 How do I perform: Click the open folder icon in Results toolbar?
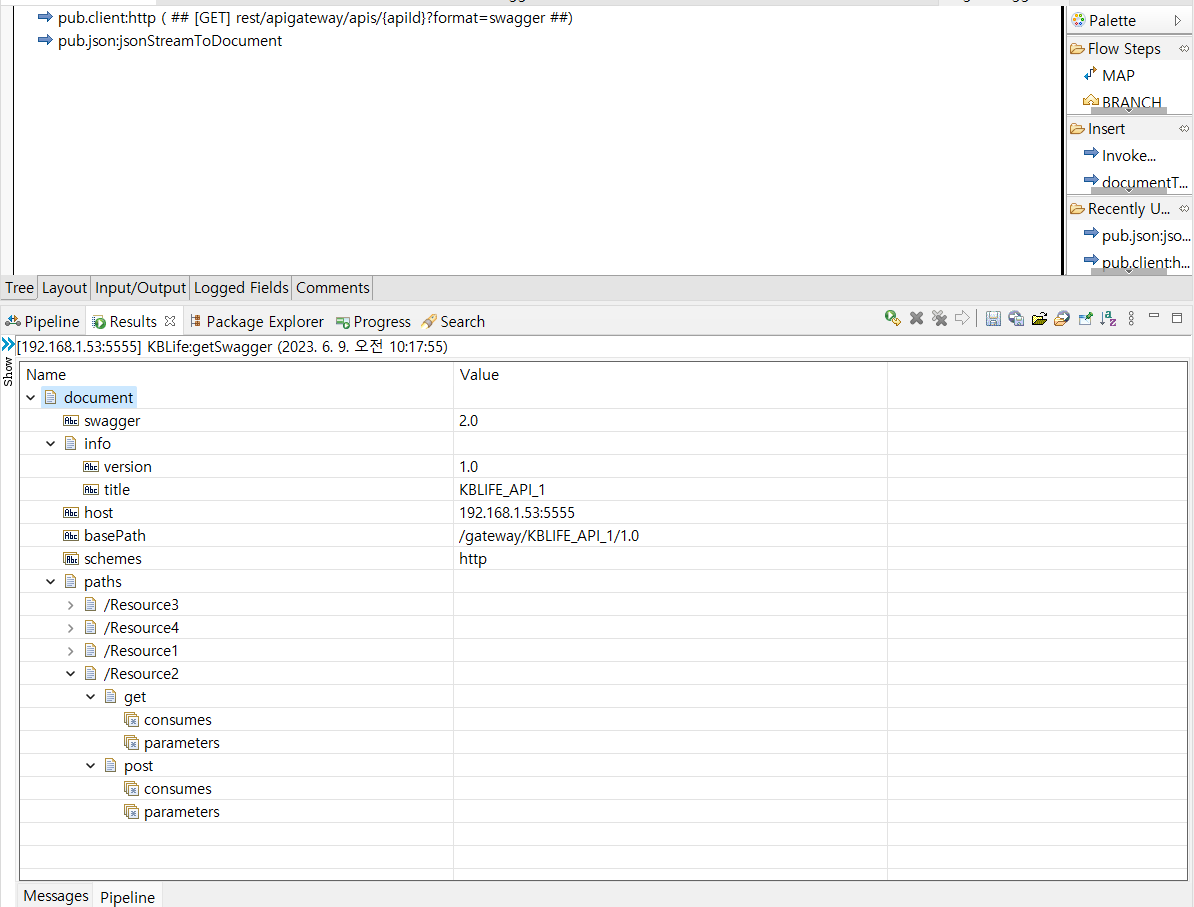coord(1039,318)
